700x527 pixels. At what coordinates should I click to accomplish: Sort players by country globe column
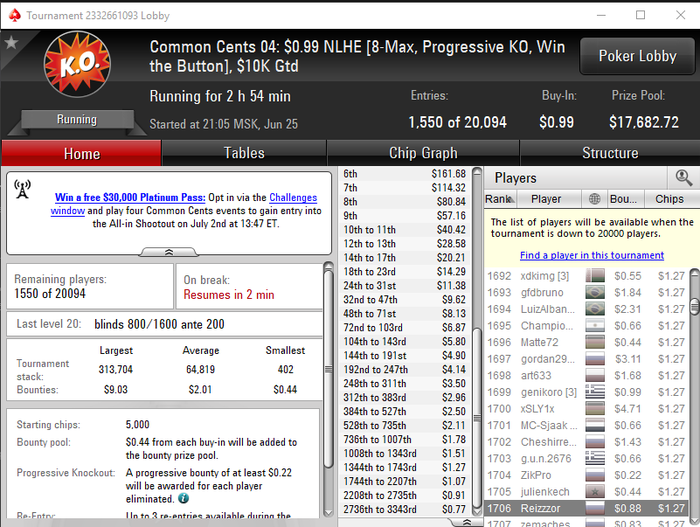point(595,199)
